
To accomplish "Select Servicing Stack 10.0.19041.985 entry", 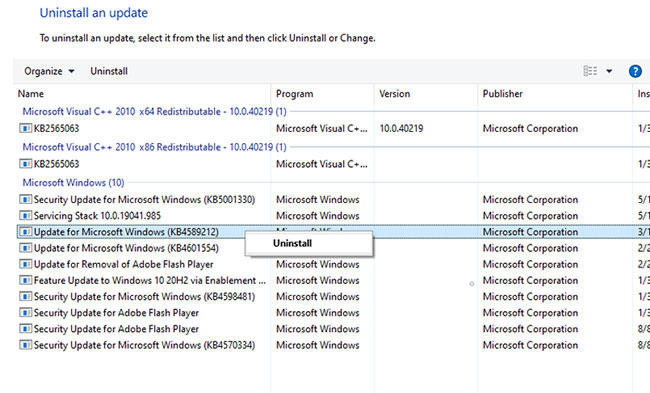I will click(97, 216).
